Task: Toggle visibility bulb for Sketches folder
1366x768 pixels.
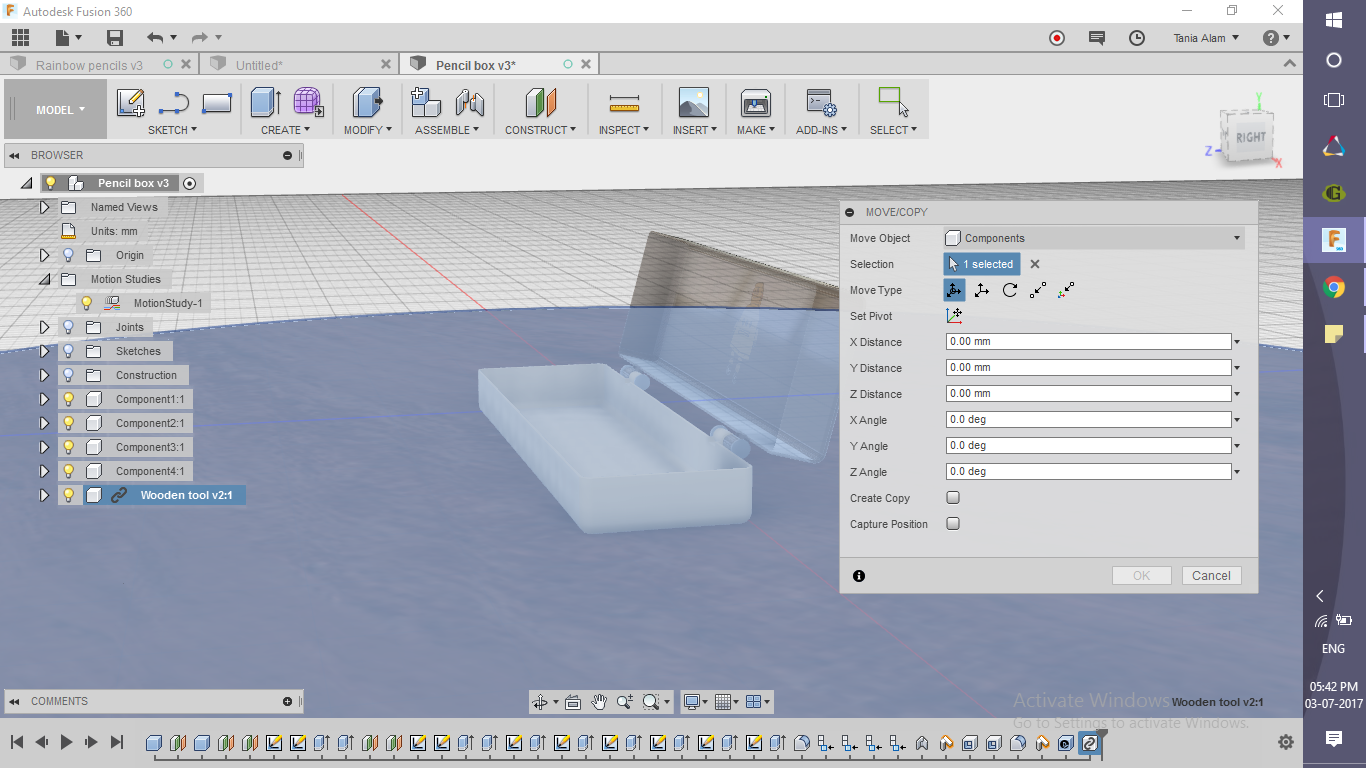Action: [68, 351]
